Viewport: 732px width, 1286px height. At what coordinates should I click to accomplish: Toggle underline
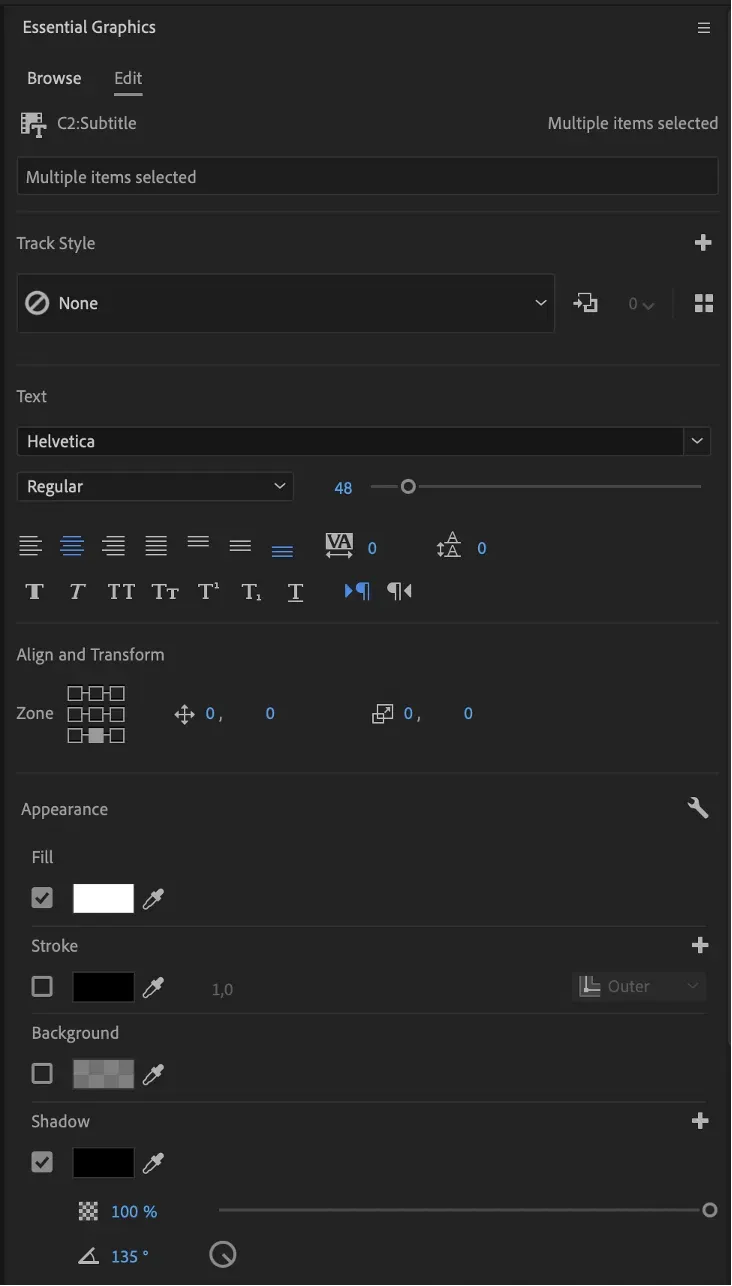[295, 591]
